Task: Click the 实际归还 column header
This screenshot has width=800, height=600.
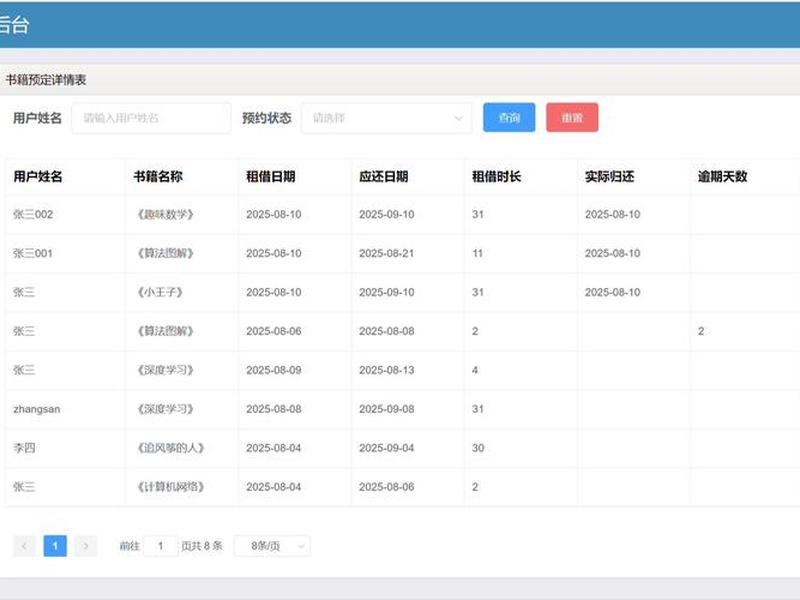Action: click(609, 177)
